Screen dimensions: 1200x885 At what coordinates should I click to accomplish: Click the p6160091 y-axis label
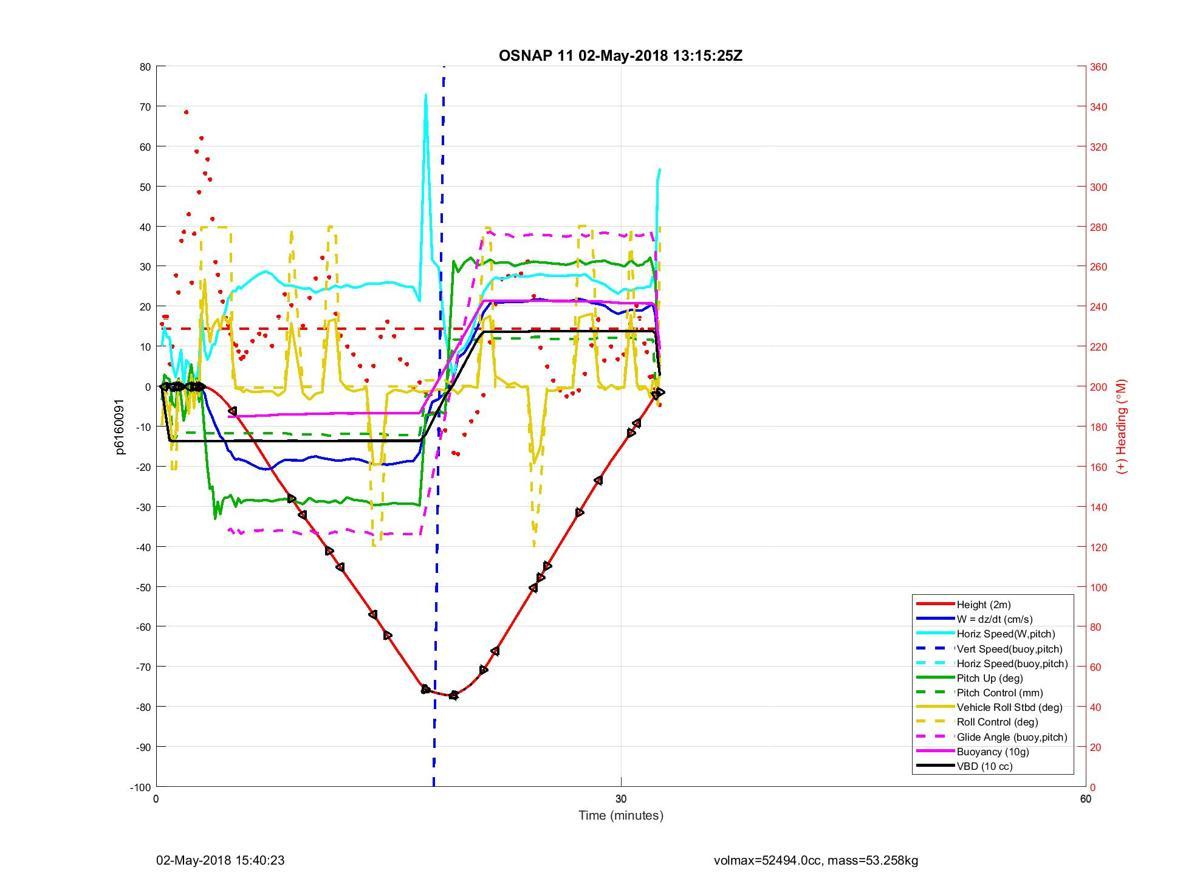(x=119, y=427)
